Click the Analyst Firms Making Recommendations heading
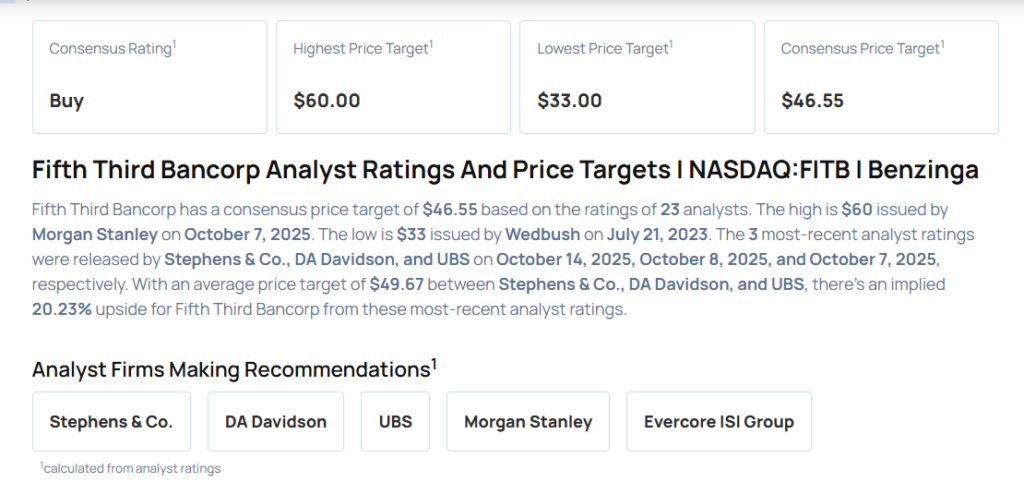This screenshot has height=494, width=1024. [230, 369]
